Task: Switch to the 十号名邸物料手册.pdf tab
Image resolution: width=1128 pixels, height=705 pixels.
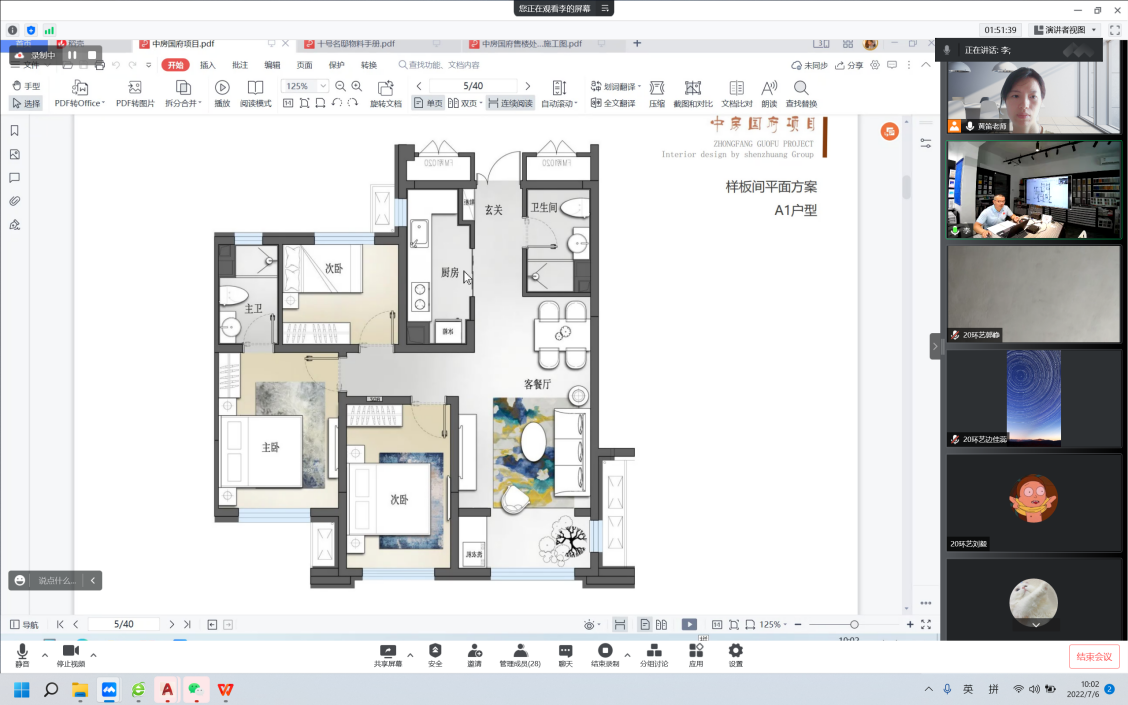Action: click(356, 44)
